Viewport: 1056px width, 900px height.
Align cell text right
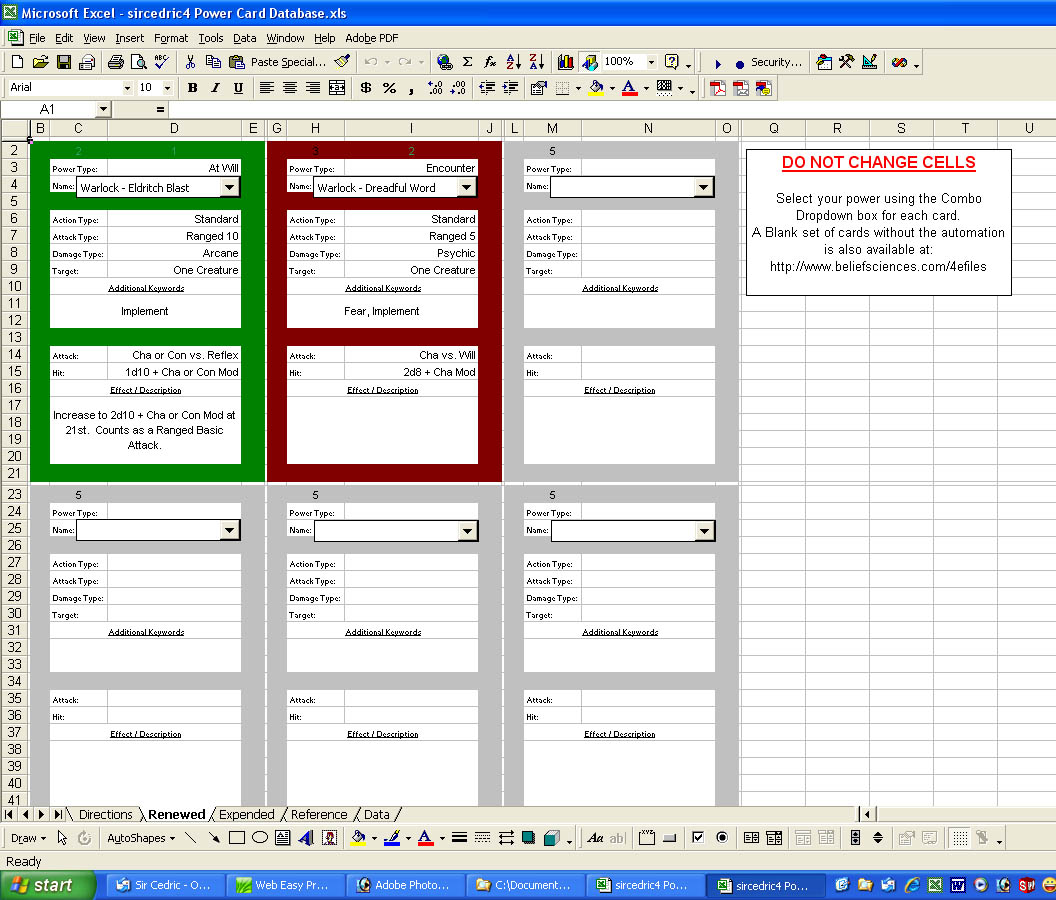pyautogui.click(x=313, y=88)
